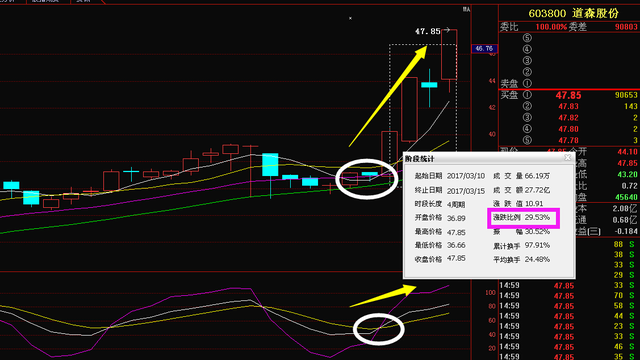Click the 委比 100.00% value
640x360 pixels.
click(551, 27)
